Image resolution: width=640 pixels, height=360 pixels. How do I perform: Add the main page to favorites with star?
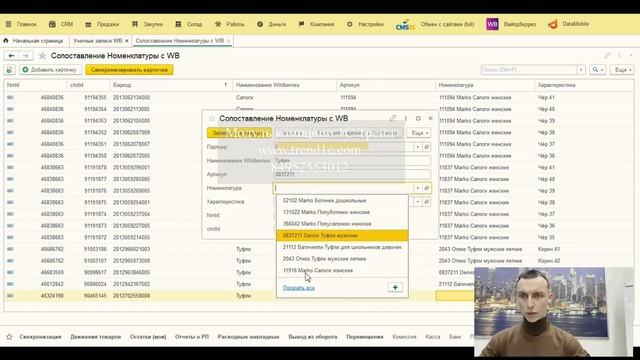pyautogui.click(x=42, y=56)
